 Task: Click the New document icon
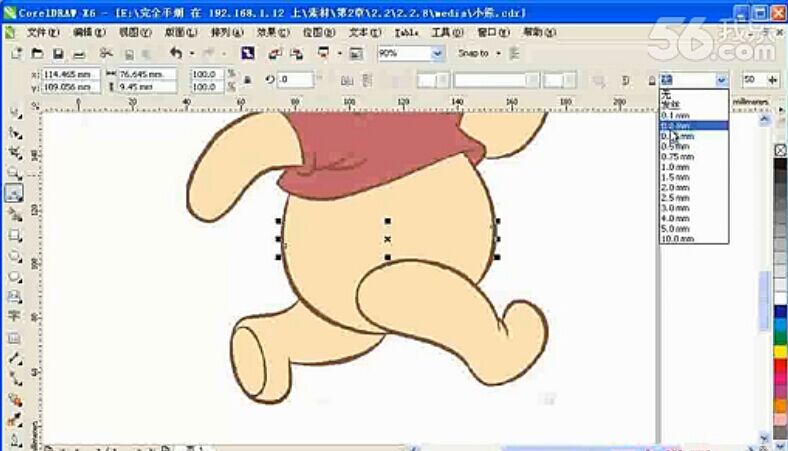[17, 53]
